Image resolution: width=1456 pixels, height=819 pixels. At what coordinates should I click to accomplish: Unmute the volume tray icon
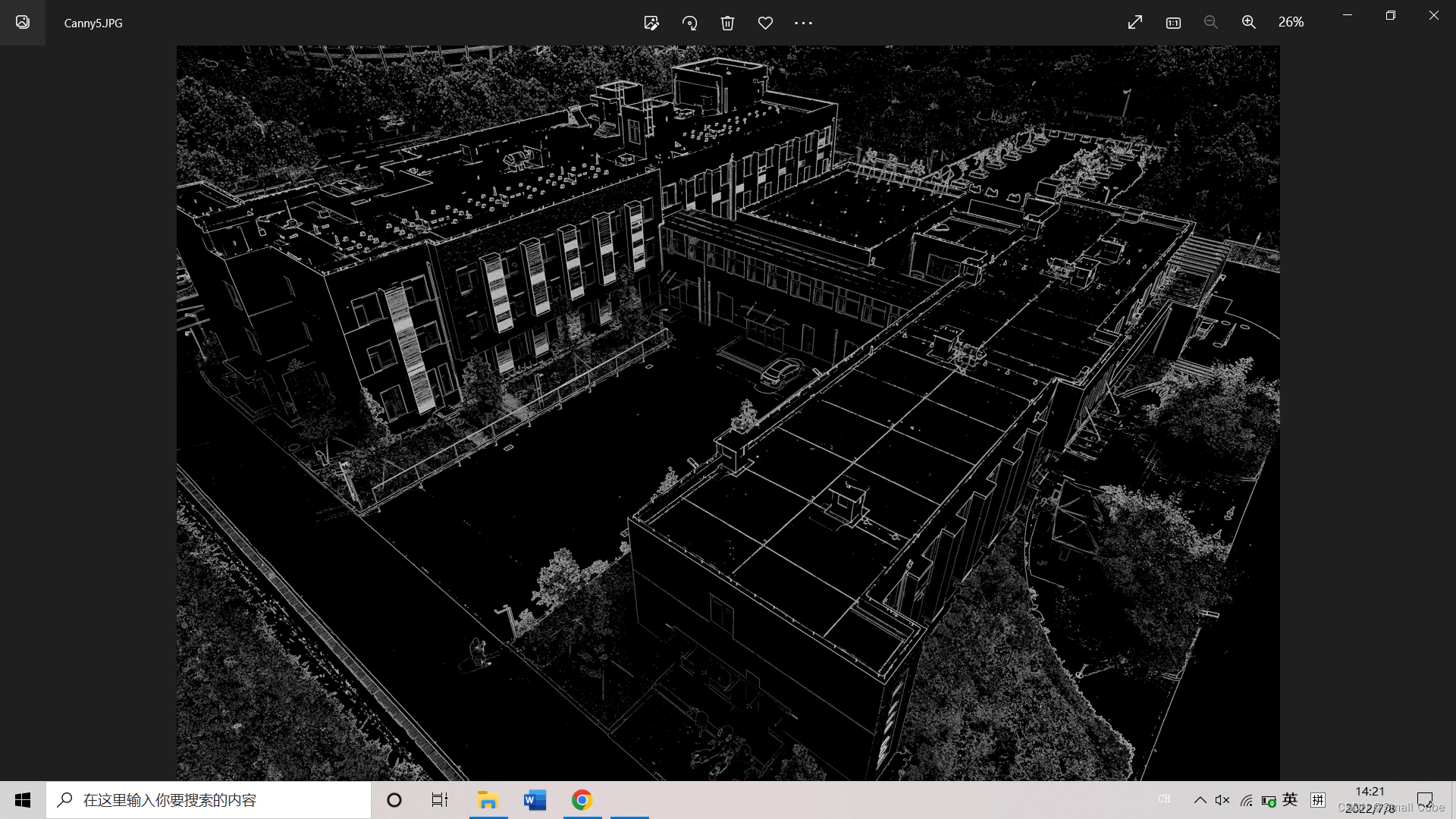1222,800
